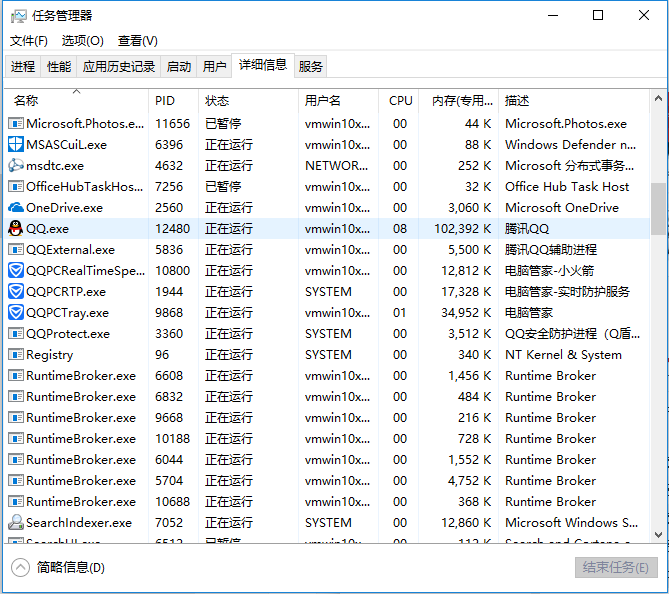The width and height of the screenshot is (669, 594).
Task: Click description Office Hub Task Host
Action: [x=567, y=186]
